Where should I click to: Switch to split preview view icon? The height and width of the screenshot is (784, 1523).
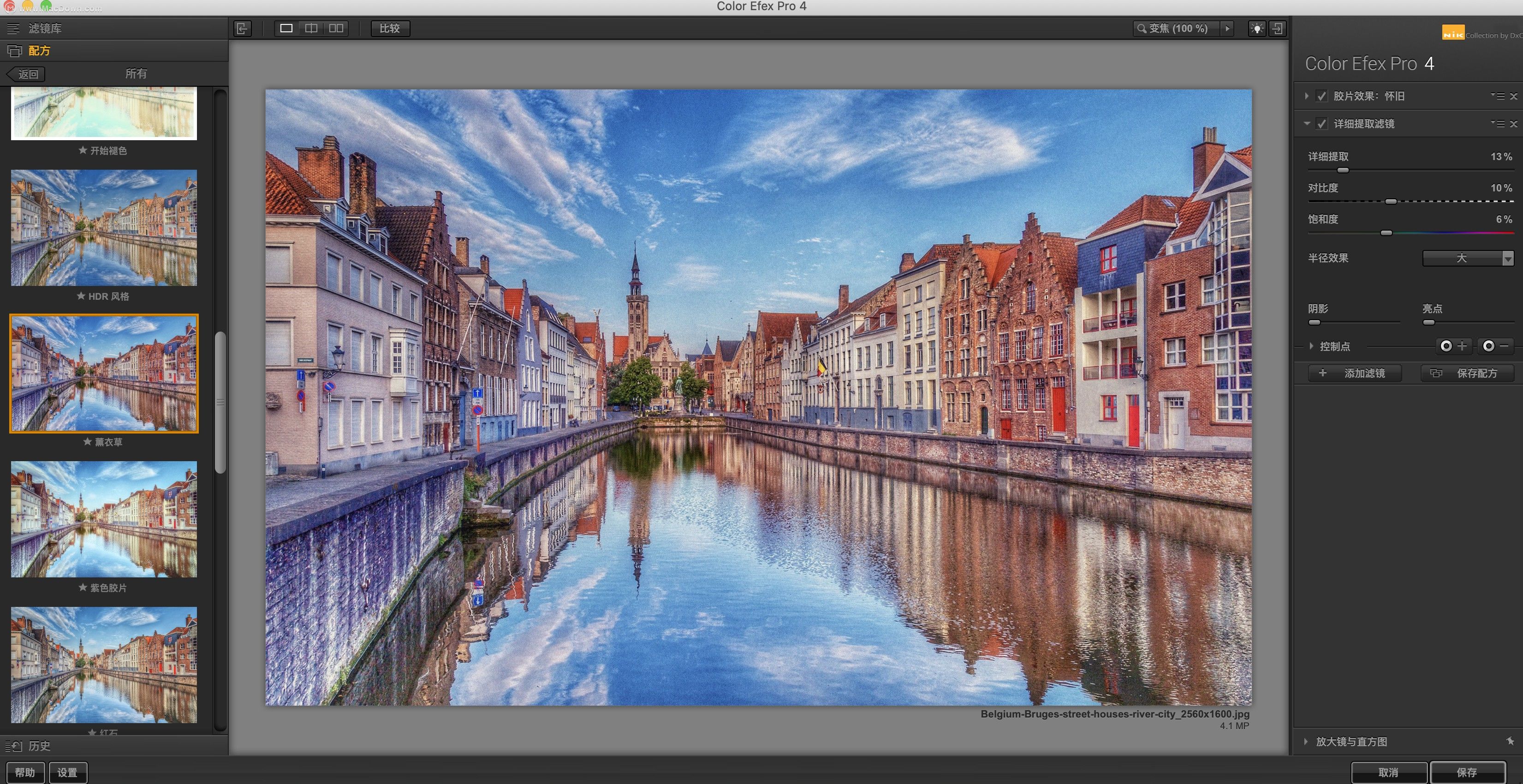[x=311, y=29]
